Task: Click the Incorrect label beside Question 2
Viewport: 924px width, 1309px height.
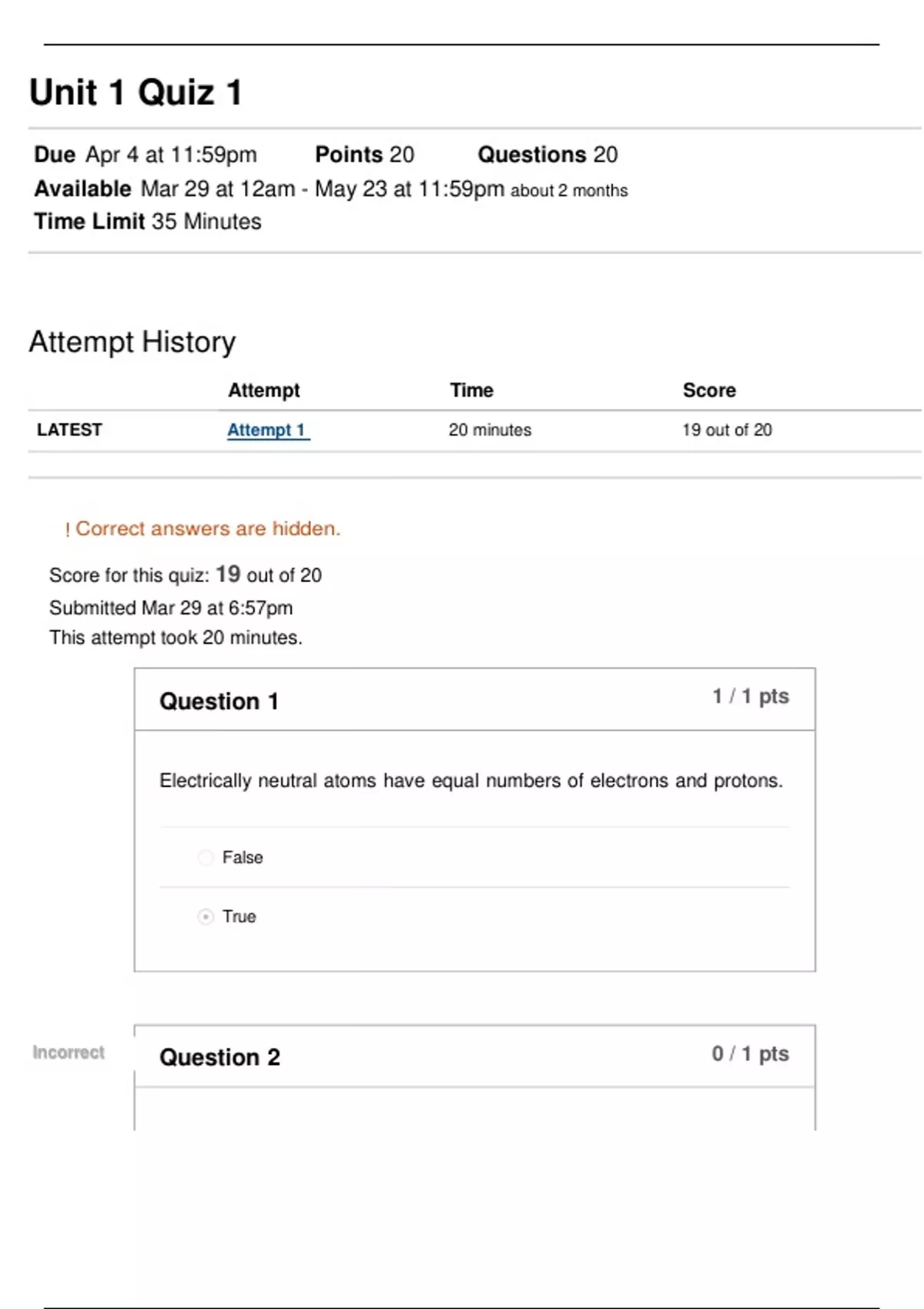Action: tap(69, 1053)
